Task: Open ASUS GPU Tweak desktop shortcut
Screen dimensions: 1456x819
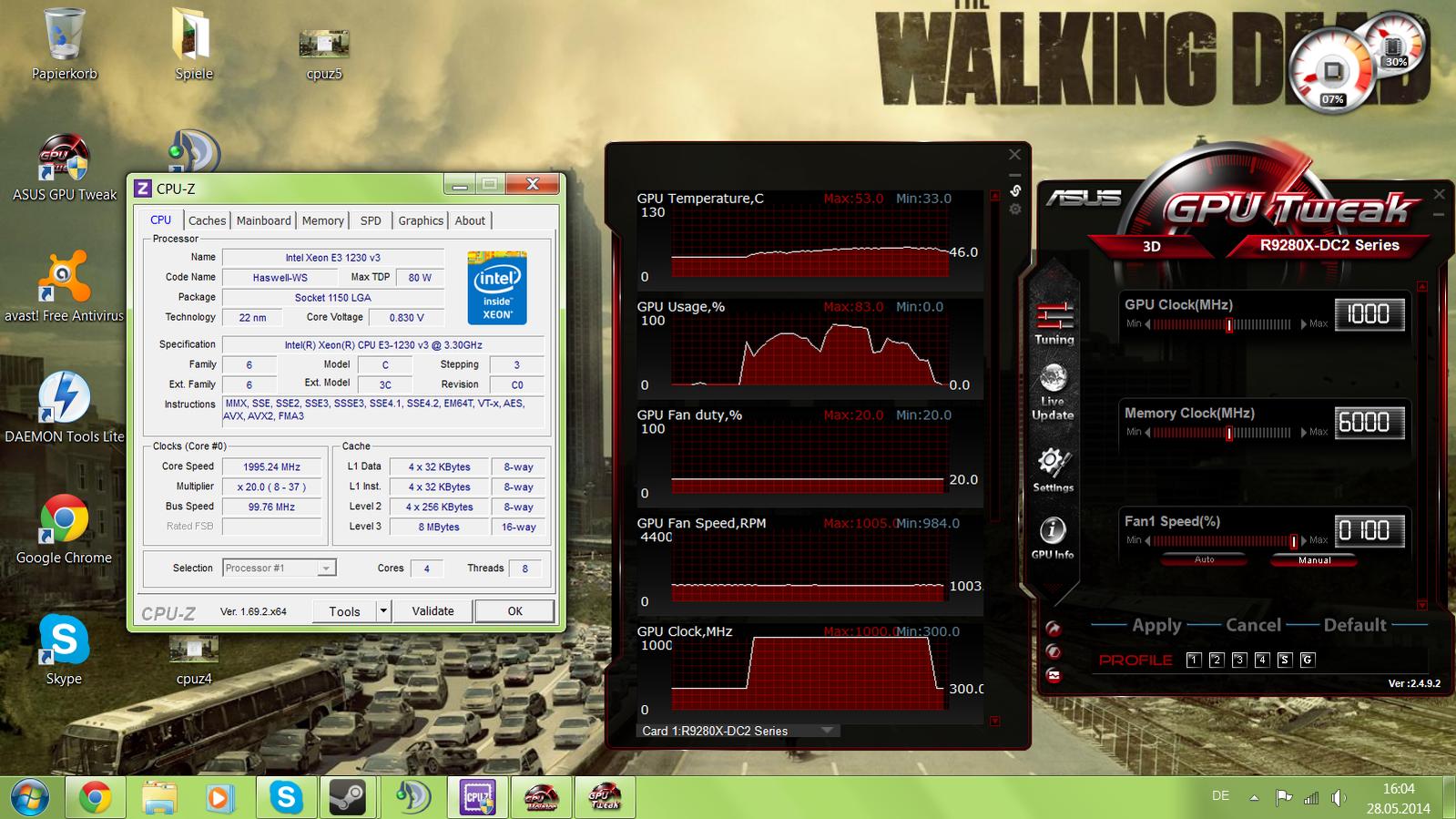Action: (64, 168)
